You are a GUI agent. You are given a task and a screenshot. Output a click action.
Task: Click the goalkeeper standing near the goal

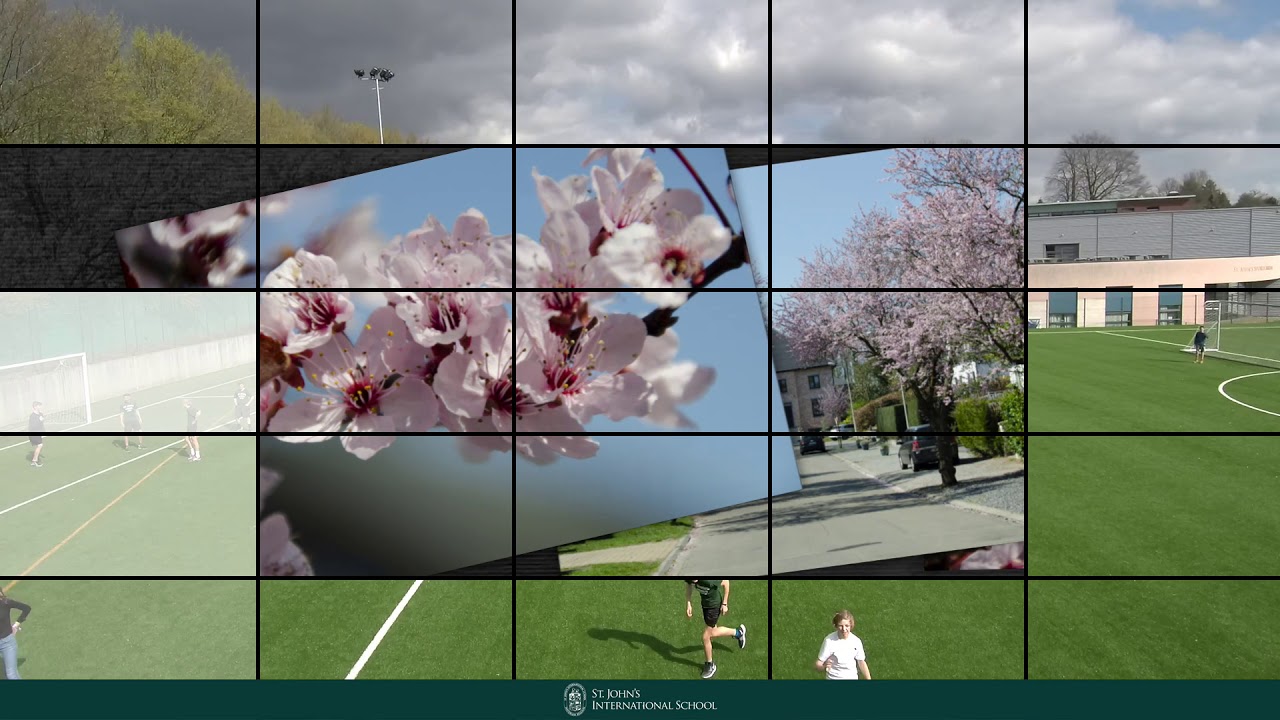(x=1199, y=344)
